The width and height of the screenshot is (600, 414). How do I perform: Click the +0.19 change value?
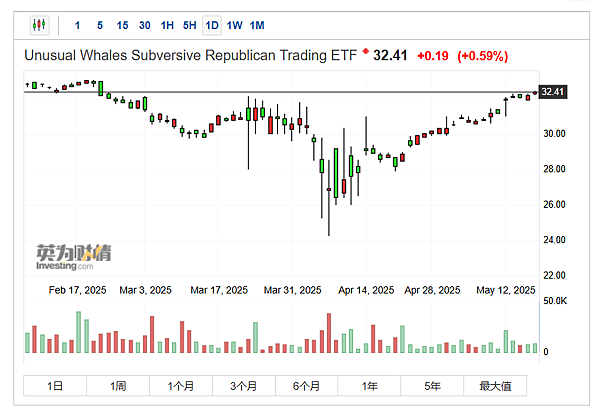coord(433,56)
